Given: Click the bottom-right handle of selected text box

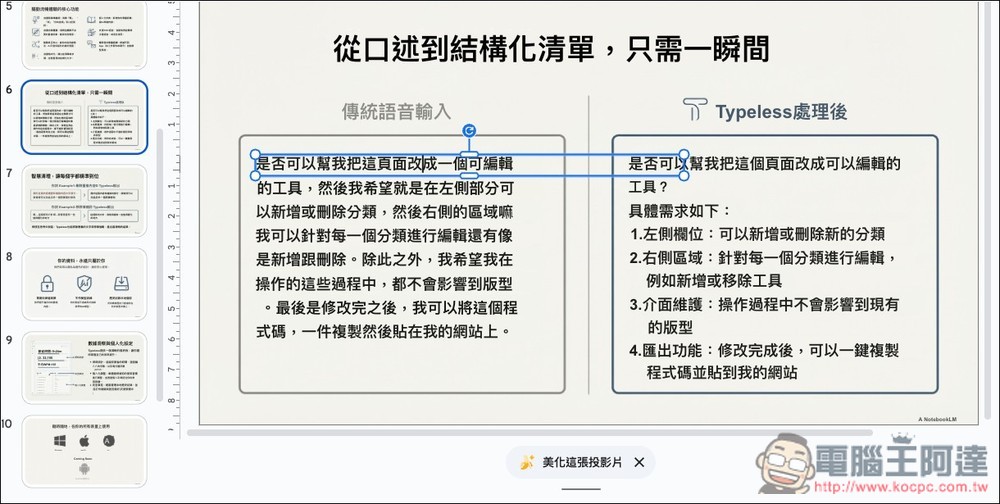Looking at the screenshot, I should coord(684,175).
